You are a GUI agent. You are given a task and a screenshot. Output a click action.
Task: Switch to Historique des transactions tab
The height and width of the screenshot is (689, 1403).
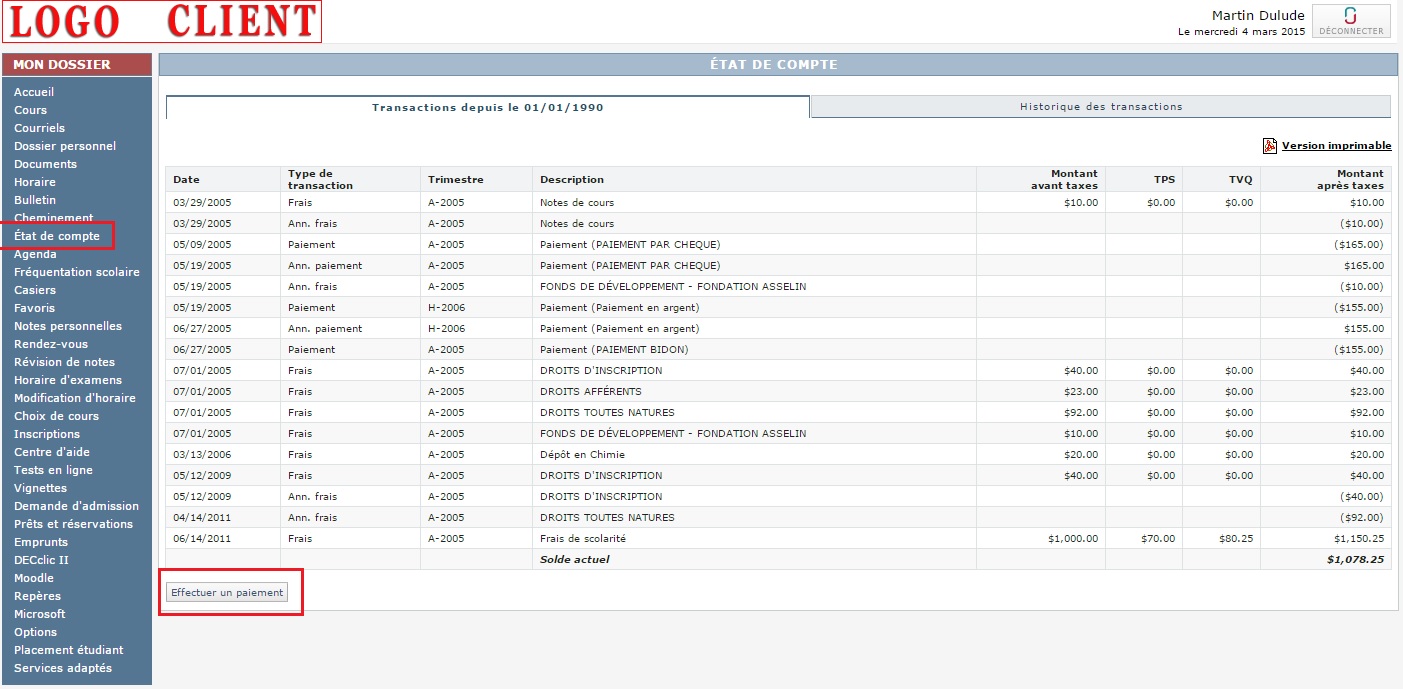1100,107
